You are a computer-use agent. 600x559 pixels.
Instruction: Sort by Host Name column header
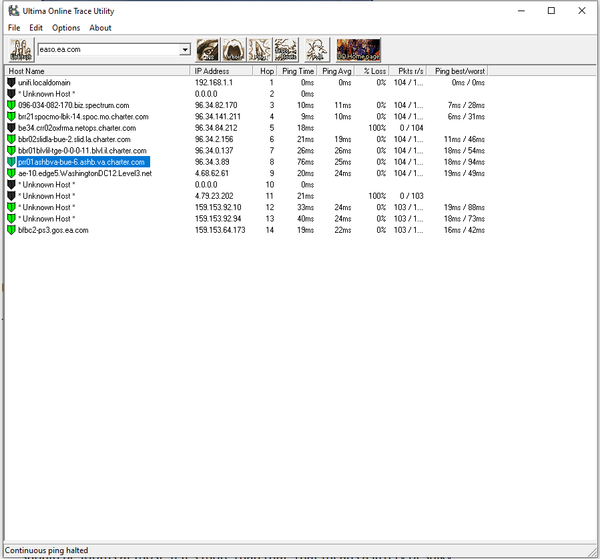click(97, 71)
